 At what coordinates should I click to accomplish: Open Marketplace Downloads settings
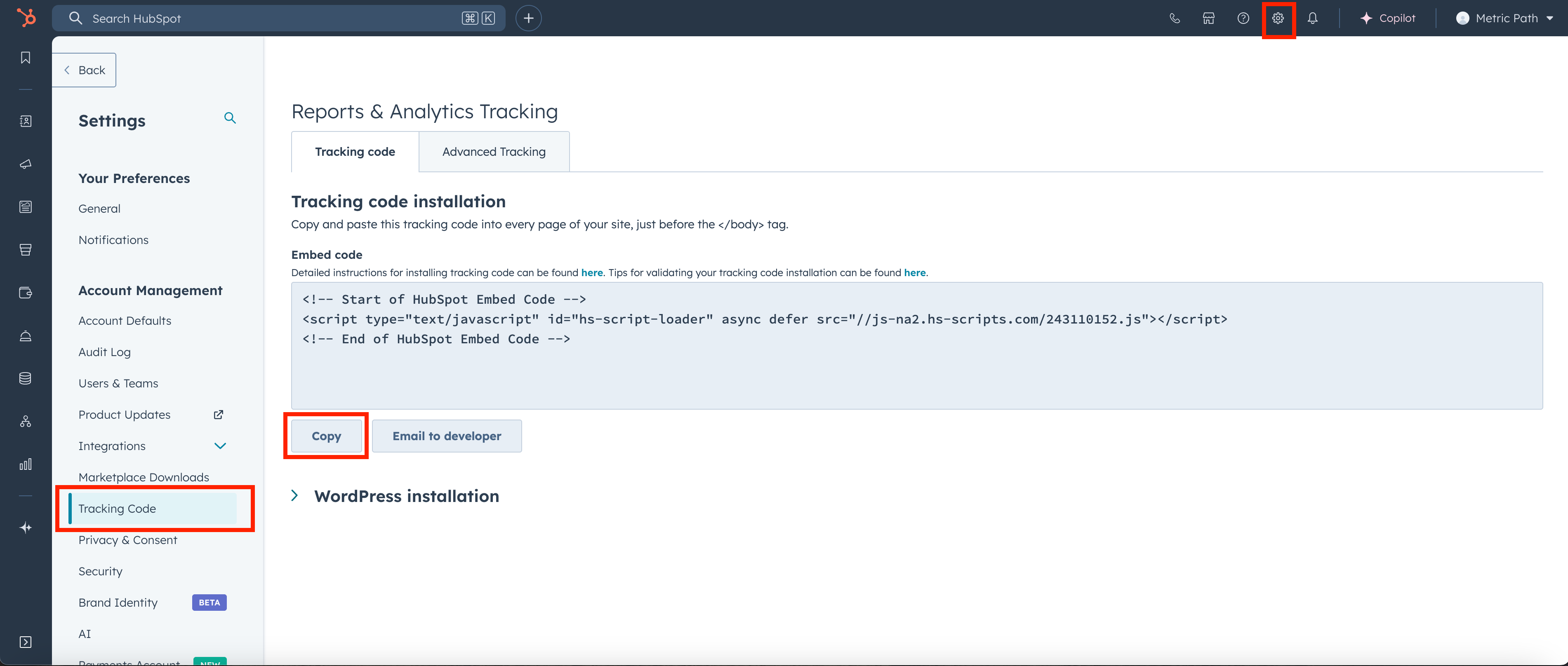[x=144, y=478]
